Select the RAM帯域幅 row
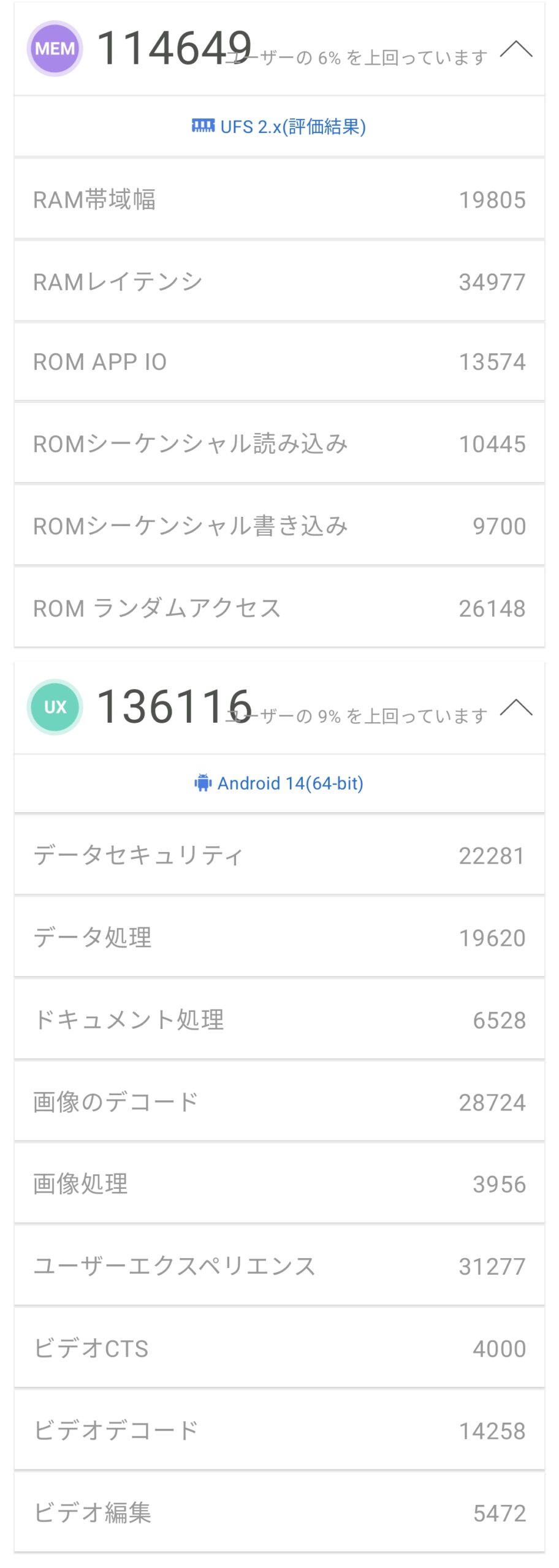The width and height of the screenshot is (559, 1568). [279, 199]
